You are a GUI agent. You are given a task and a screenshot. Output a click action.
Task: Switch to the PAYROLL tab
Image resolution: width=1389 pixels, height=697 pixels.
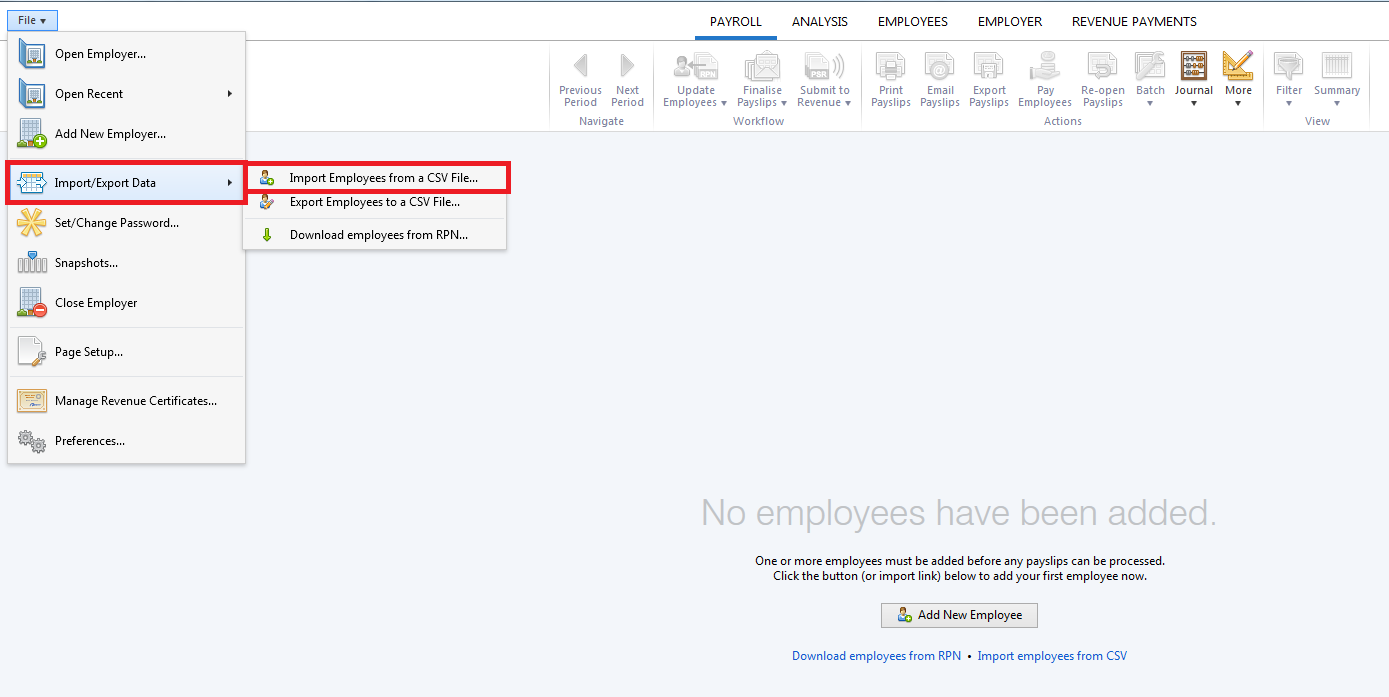tap(736, 21)
